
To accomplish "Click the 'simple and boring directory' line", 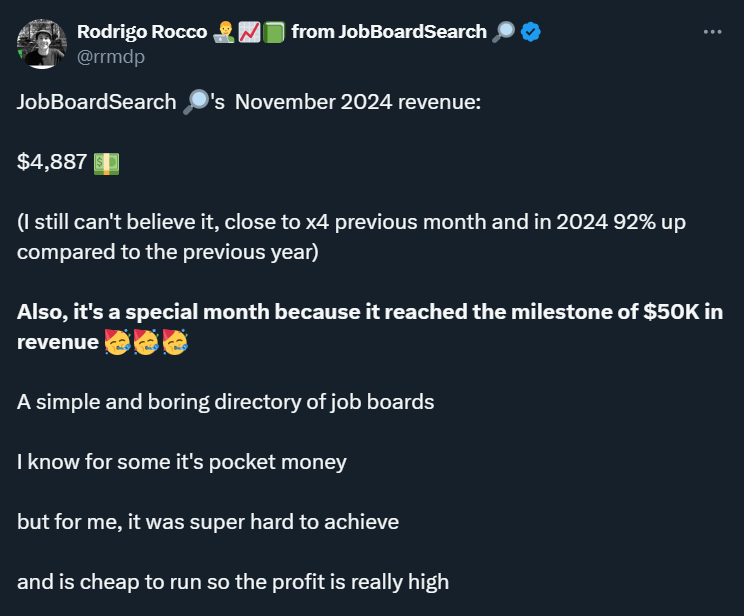I will click(225, 402).
